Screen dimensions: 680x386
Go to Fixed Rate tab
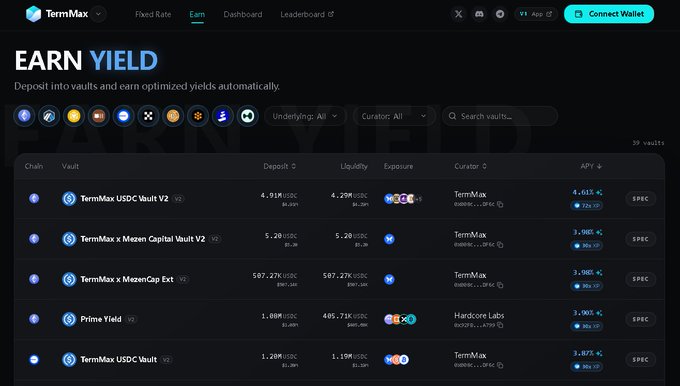coord(153,14)
